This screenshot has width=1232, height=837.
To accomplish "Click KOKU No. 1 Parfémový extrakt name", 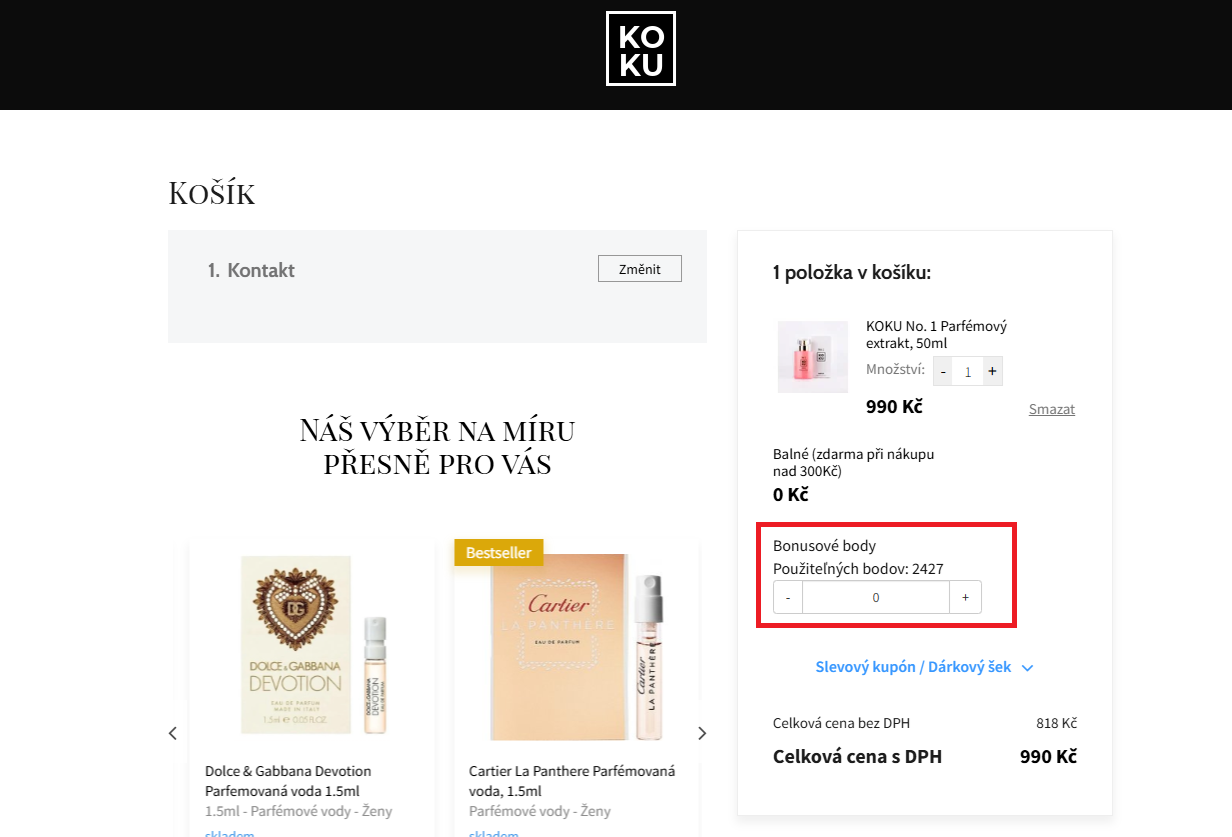I will coord(936,335).
